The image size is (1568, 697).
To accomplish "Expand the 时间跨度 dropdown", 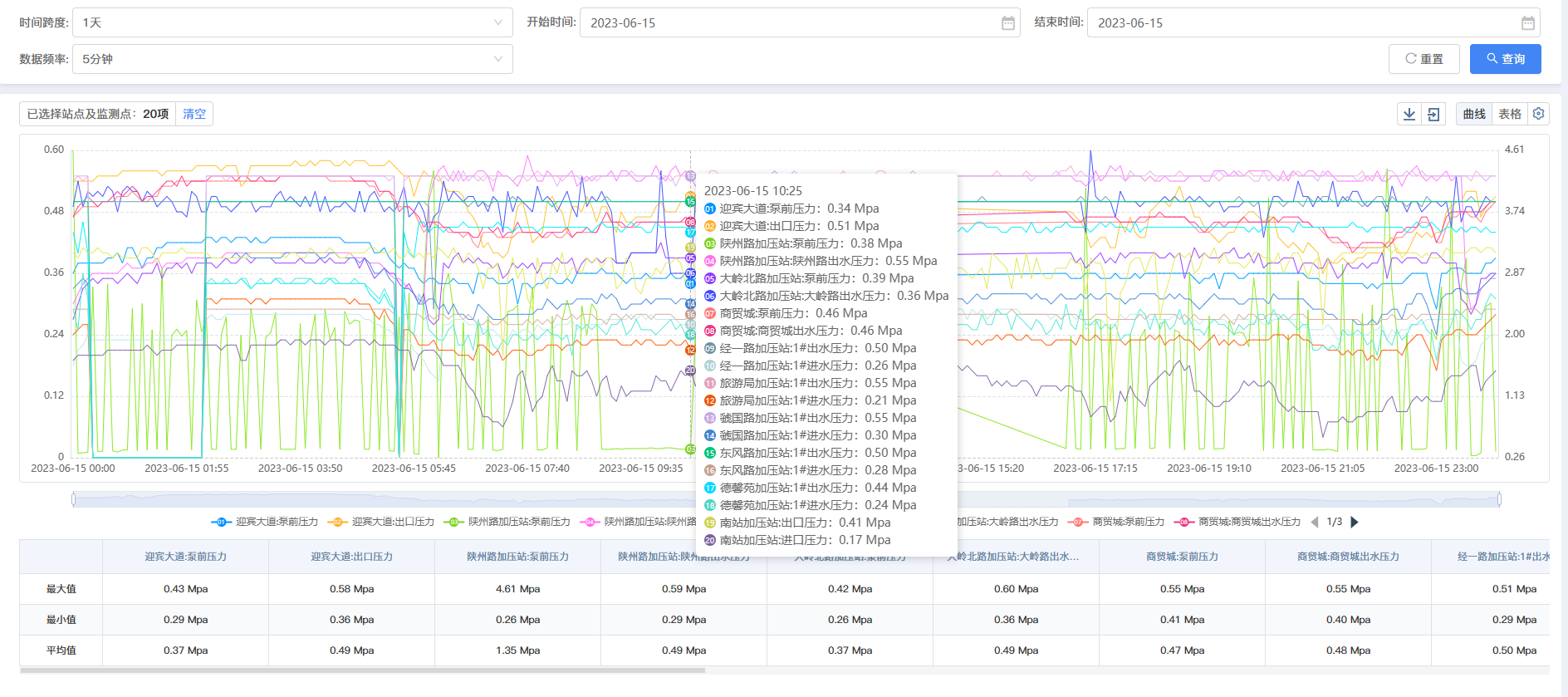I will click(292, 22).
